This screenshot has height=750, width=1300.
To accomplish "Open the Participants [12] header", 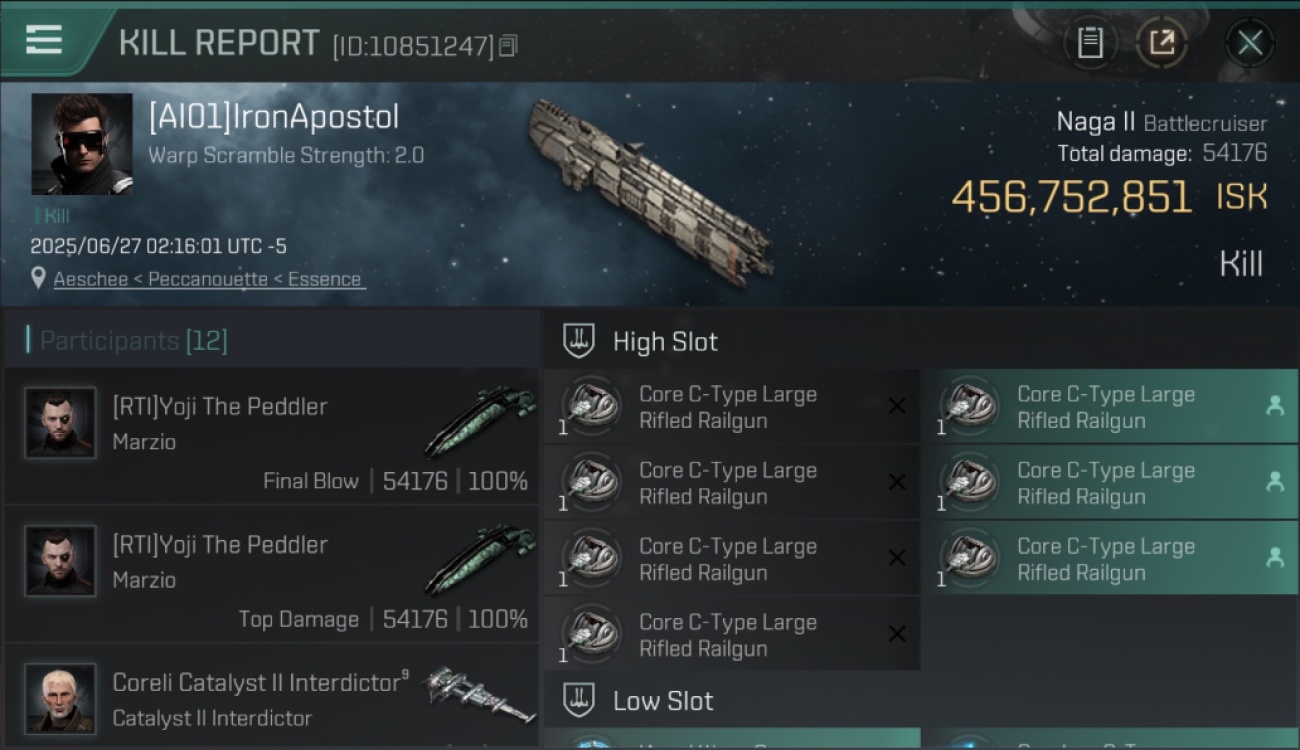I will point(134,341).
